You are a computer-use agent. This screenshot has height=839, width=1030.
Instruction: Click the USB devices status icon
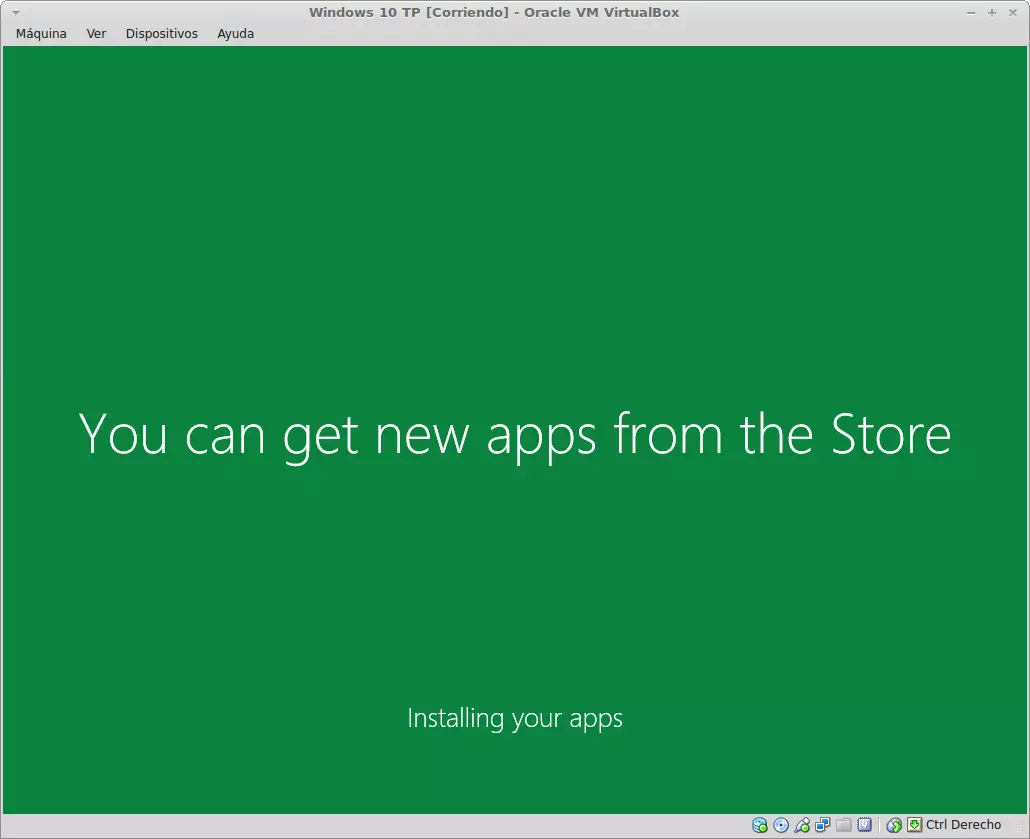point(802,825)
